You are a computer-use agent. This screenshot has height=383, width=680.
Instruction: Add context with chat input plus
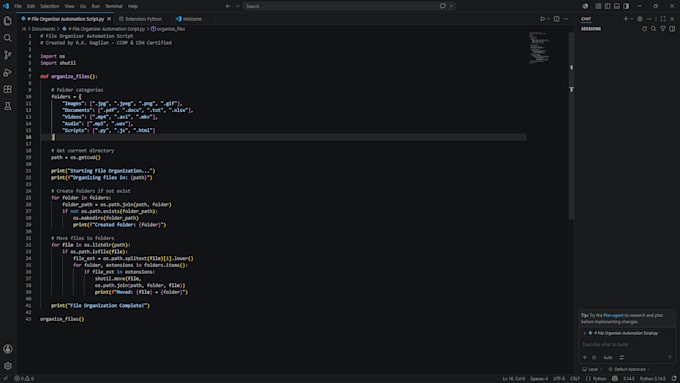click(x=585, y=357)
